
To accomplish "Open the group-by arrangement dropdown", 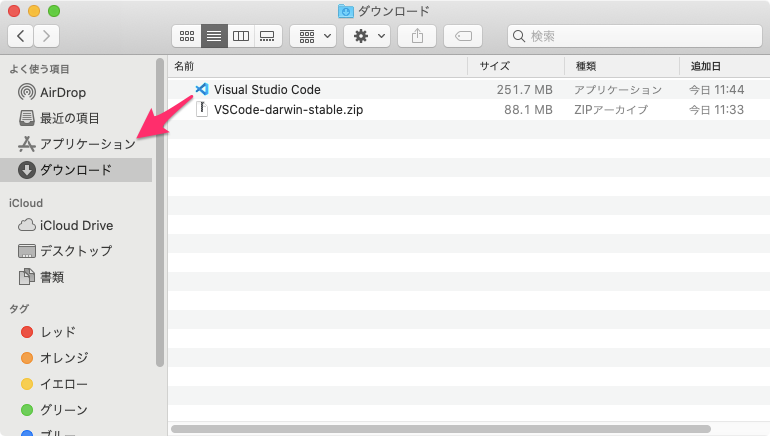I will 313,36.
